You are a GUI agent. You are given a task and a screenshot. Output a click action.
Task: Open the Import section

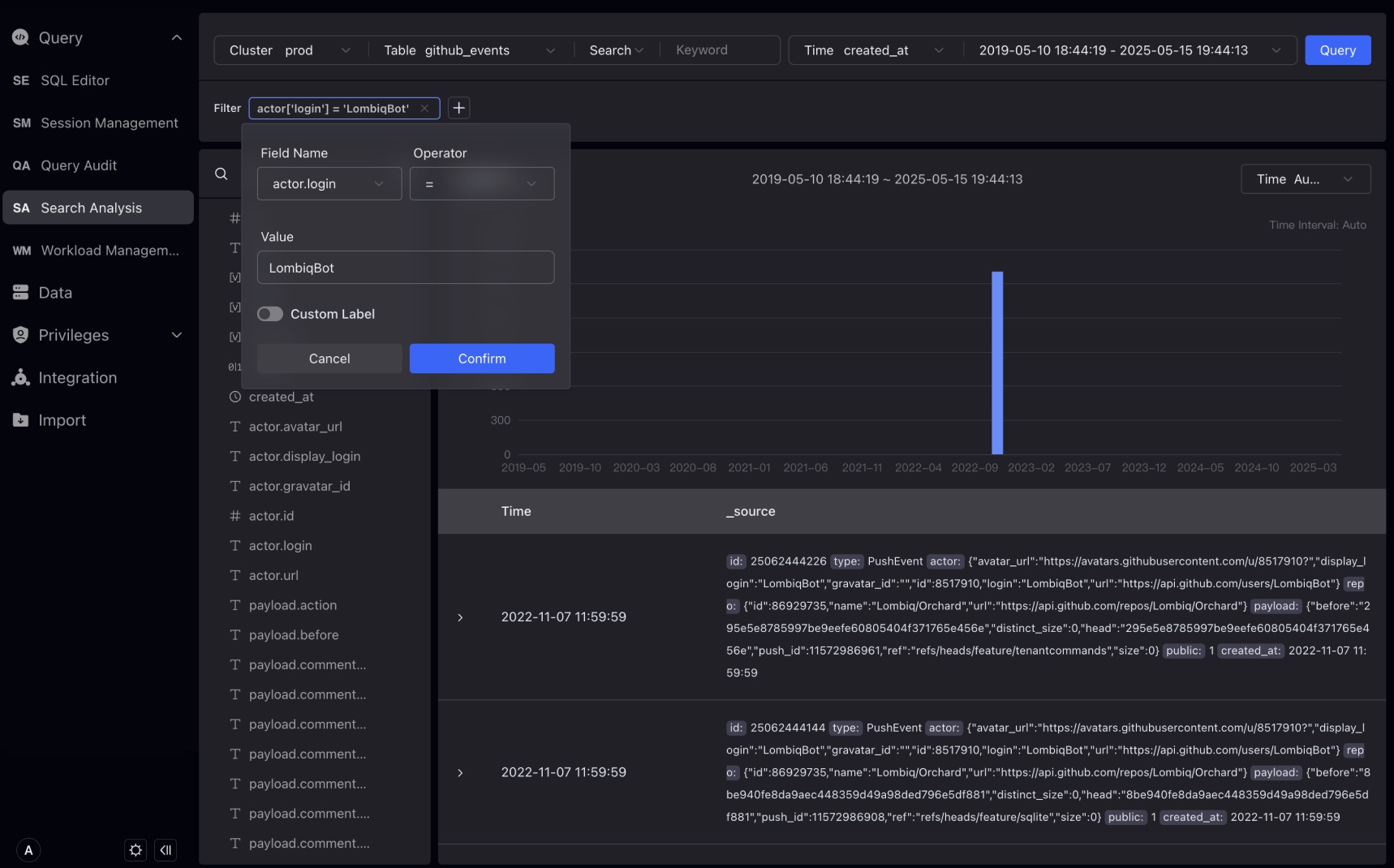click(62, 420)
